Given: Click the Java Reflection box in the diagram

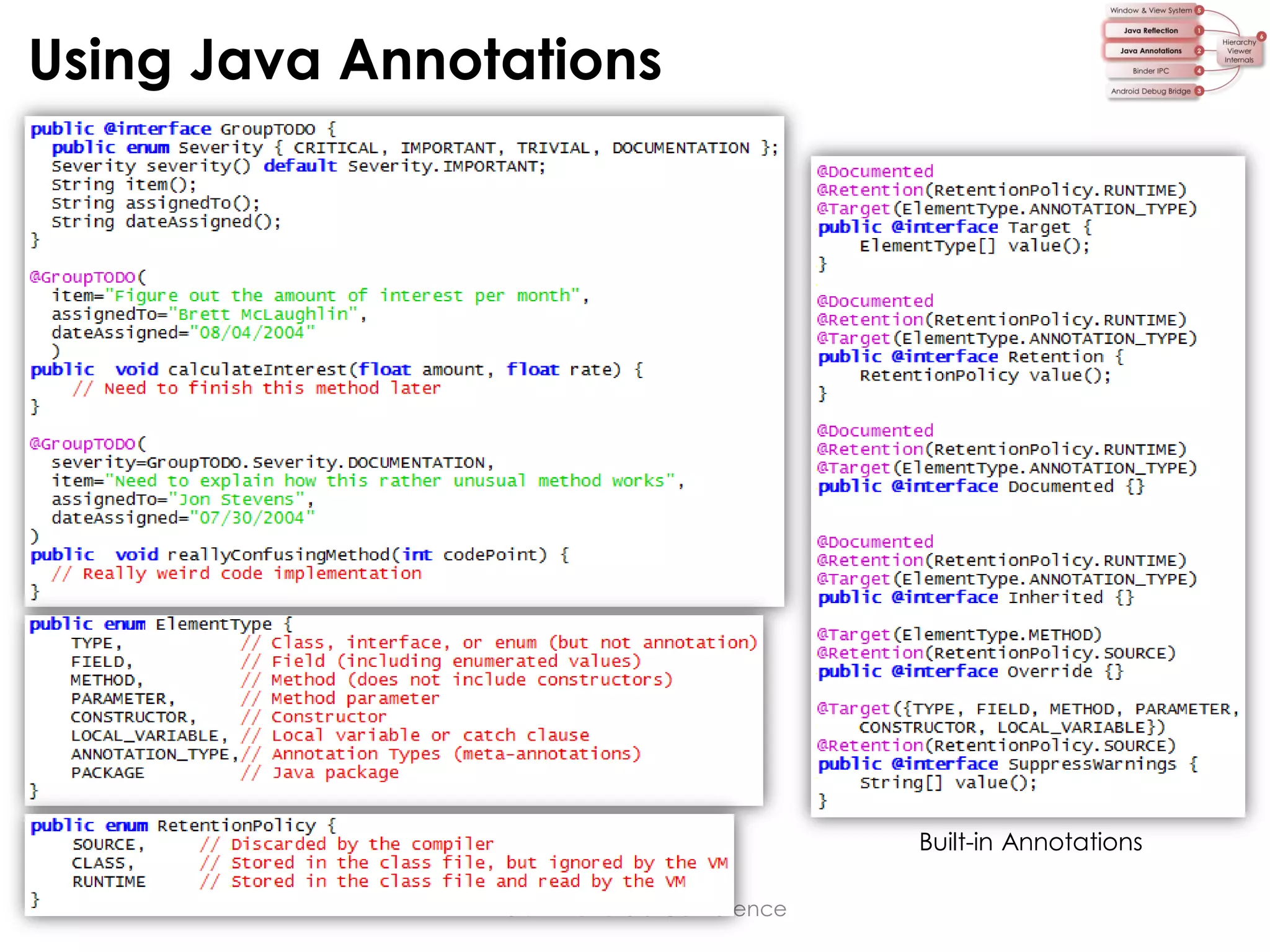Looking at the screenshot, I should pos(1150,30).
